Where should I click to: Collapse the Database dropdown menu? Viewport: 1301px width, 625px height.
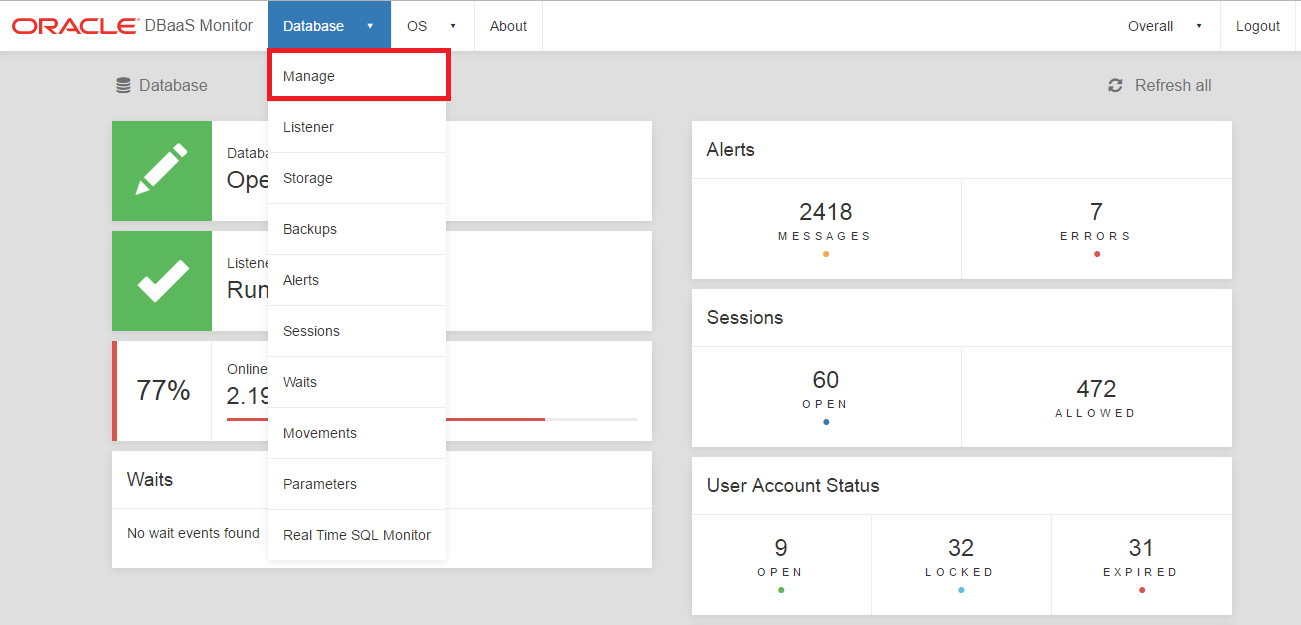pyautogui.click(x=328, y=26)
